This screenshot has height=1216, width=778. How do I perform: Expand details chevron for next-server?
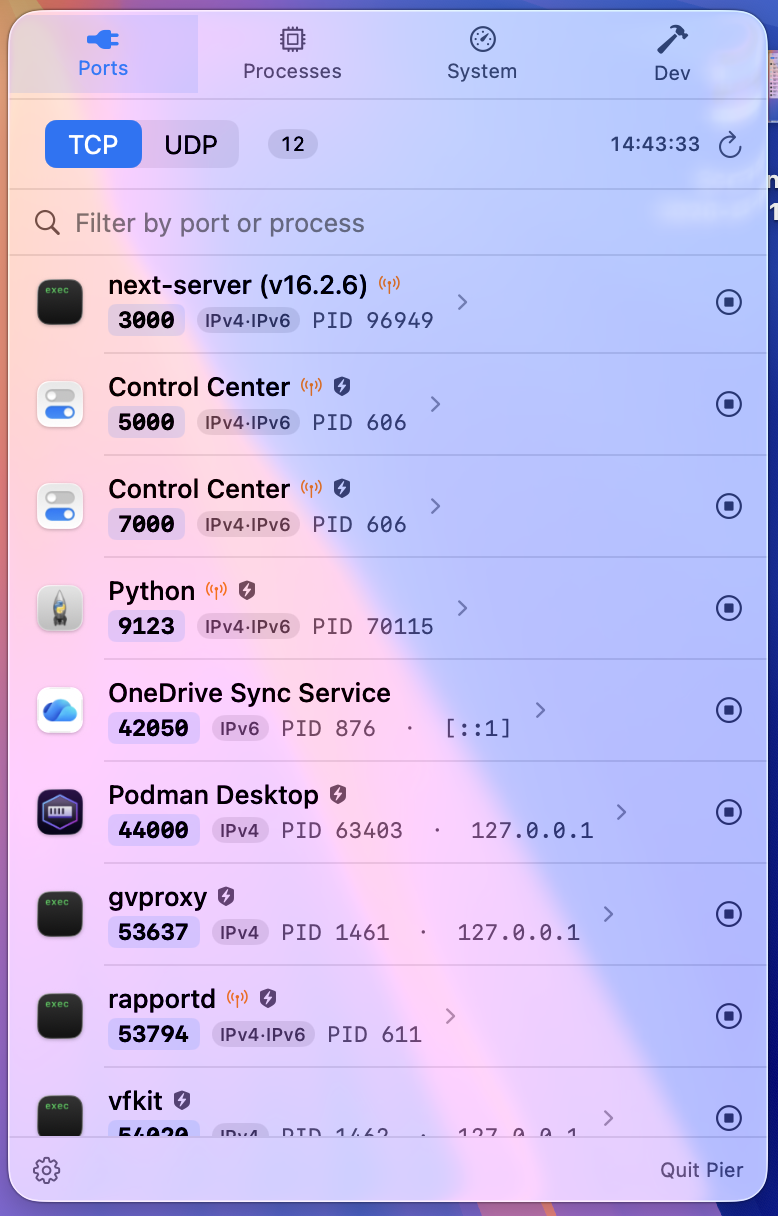[462, 302]
